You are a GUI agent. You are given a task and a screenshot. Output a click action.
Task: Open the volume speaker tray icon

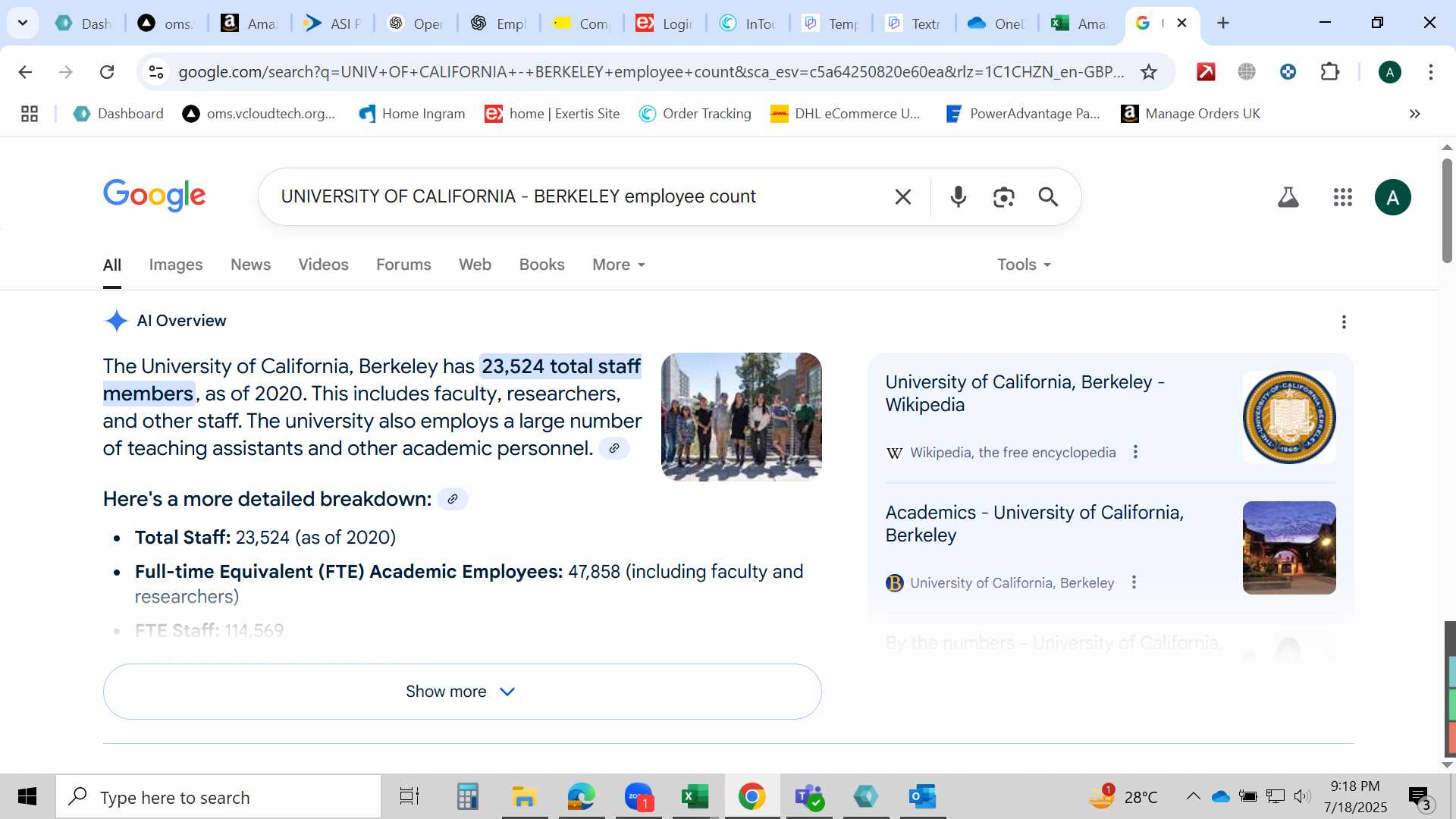click(1302, 796)
